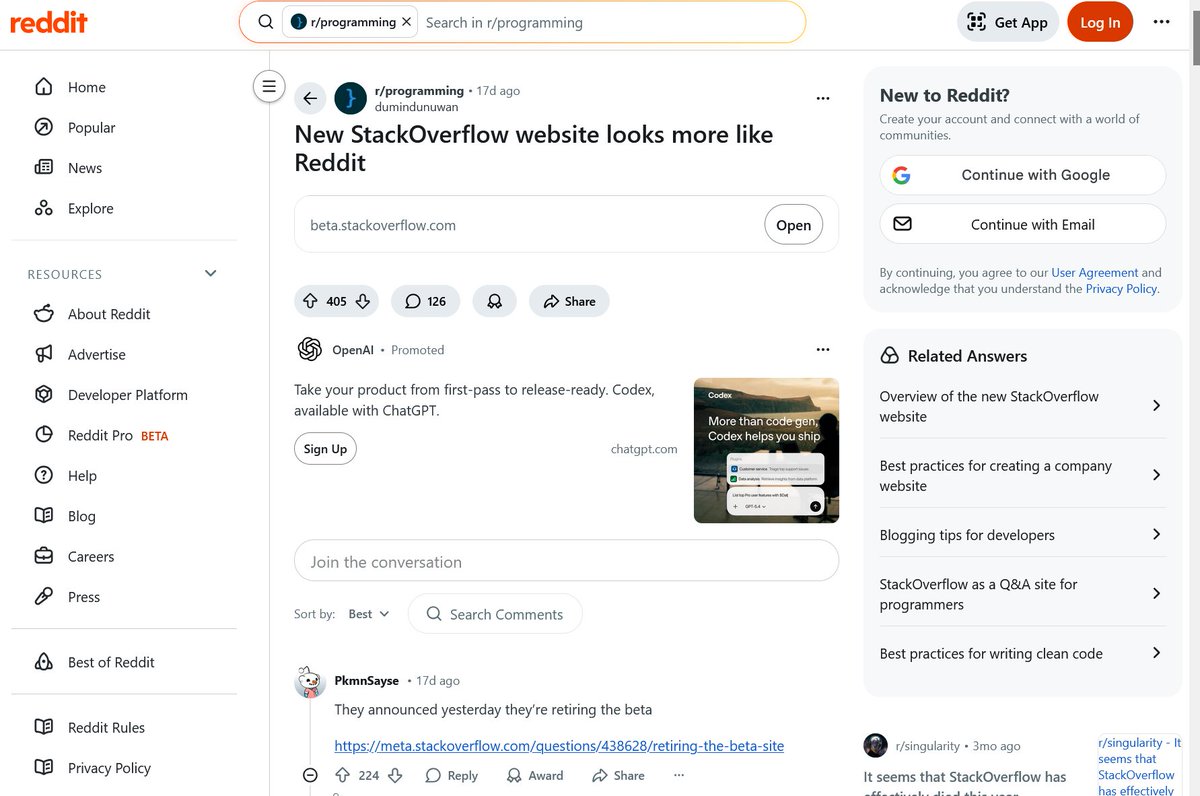Screen dimensions: 1200x796
Task: Downvote the post with 405 votes
Action: [x=363, y=301]
